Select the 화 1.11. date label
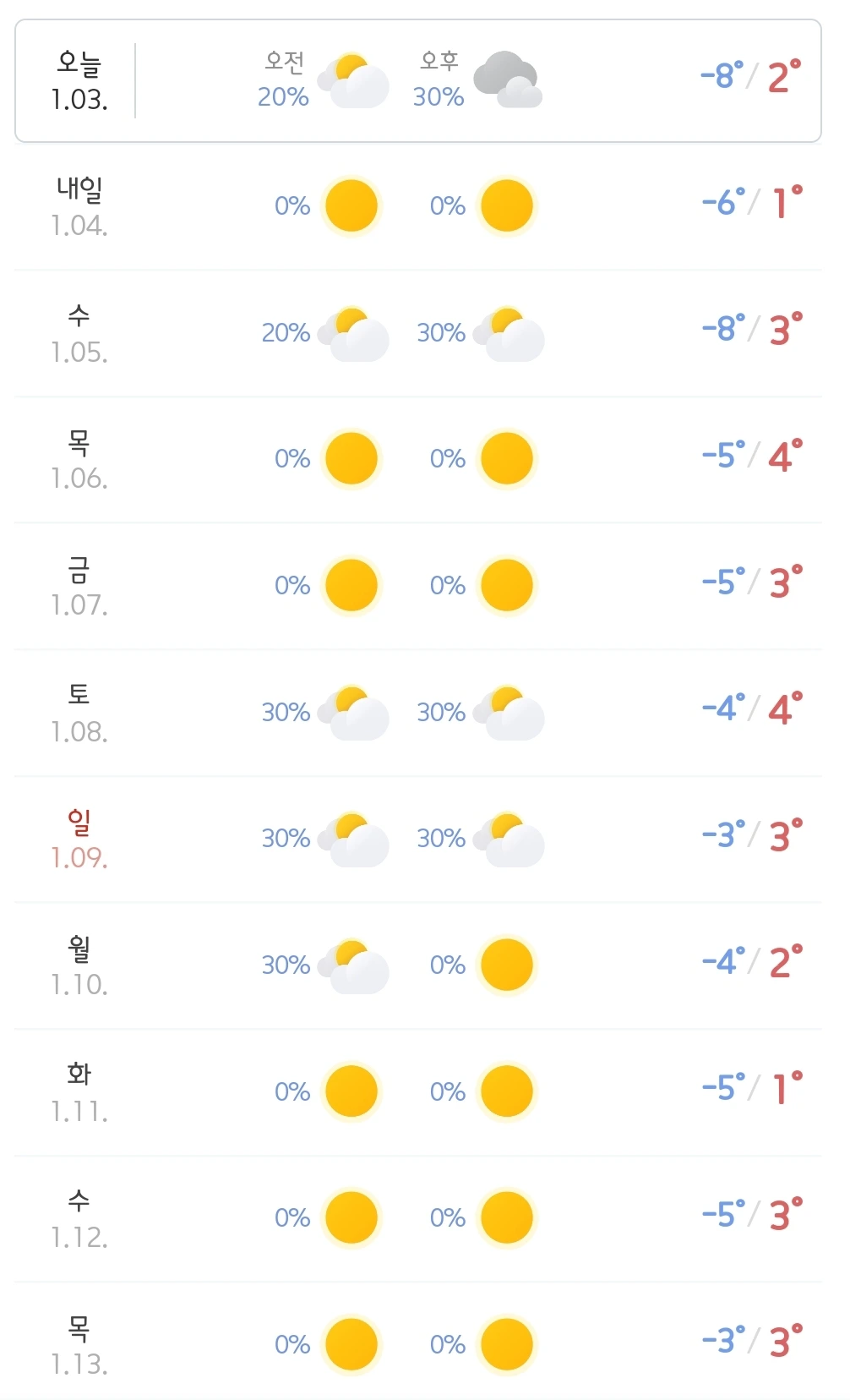850x1400 pixels. [79, 1091]
